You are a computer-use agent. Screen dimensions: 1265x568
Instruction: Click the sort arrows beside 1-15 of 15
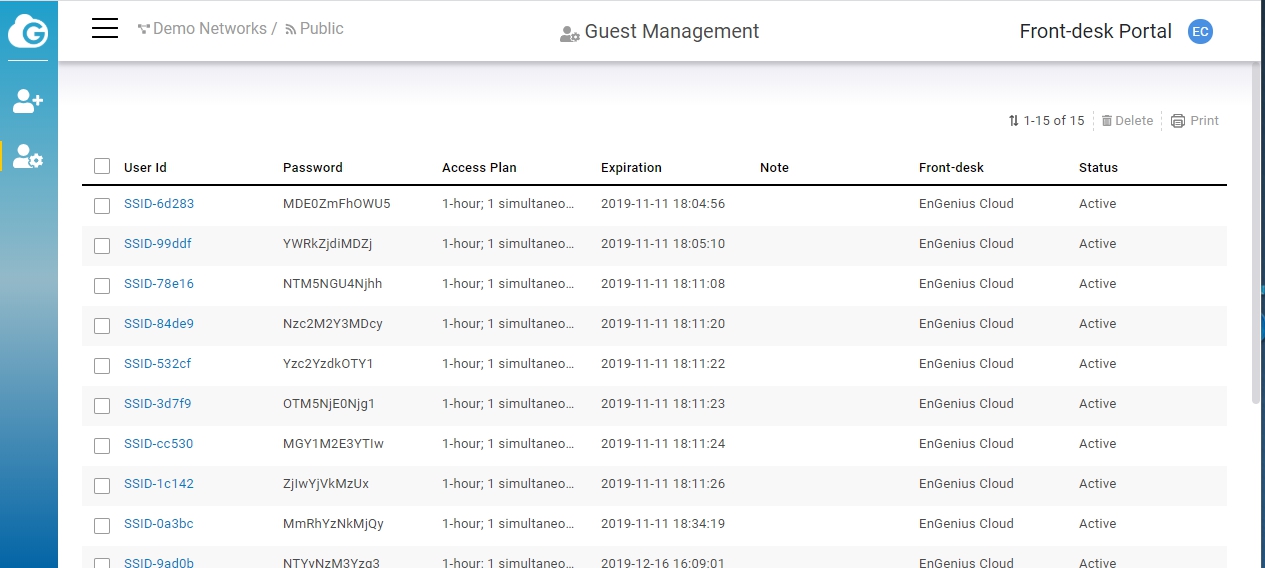(x=1014, y=121)
